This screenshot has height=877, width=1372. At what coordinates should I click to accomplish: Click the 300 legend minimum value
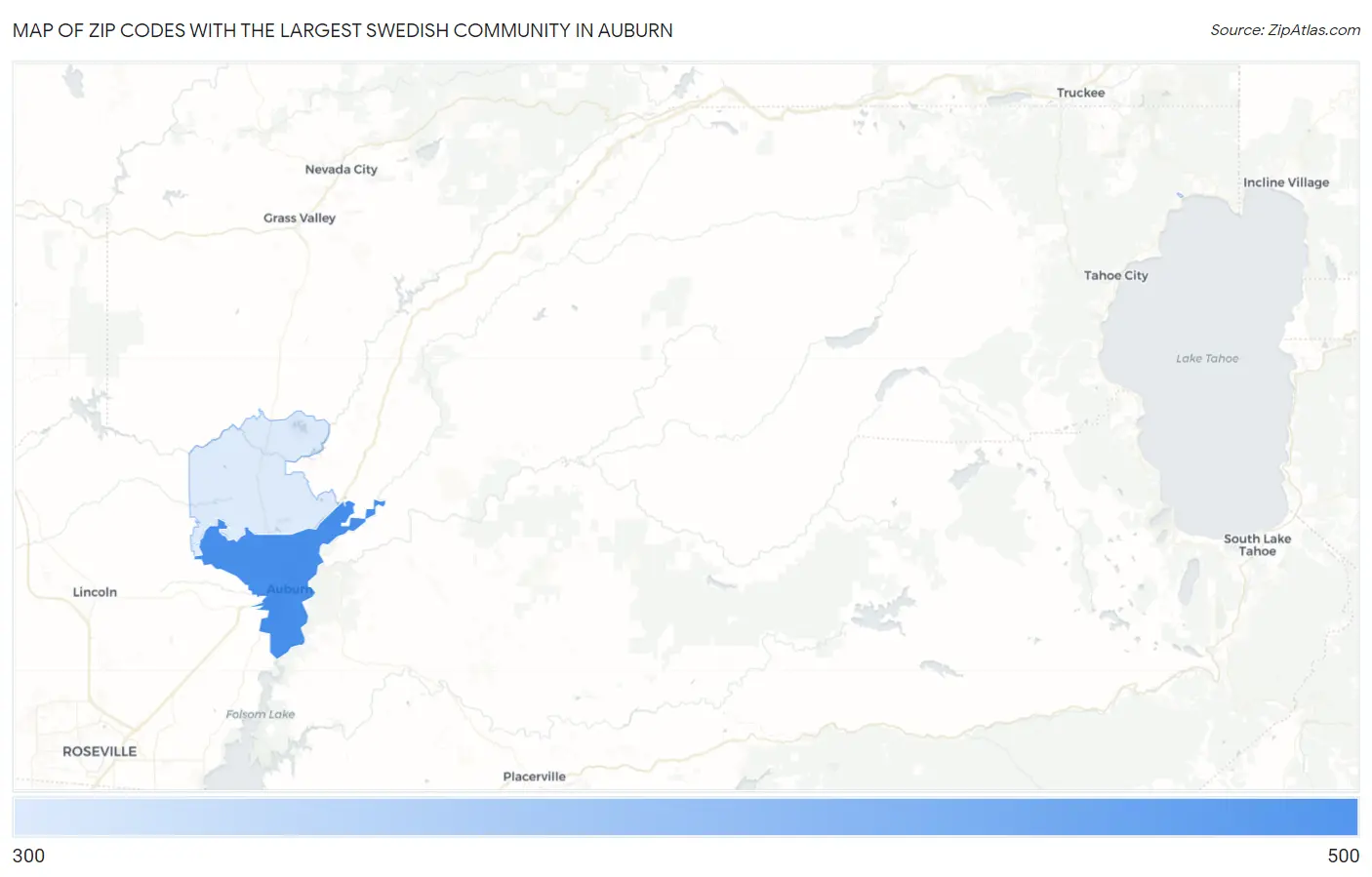click(x=28, y=856)
